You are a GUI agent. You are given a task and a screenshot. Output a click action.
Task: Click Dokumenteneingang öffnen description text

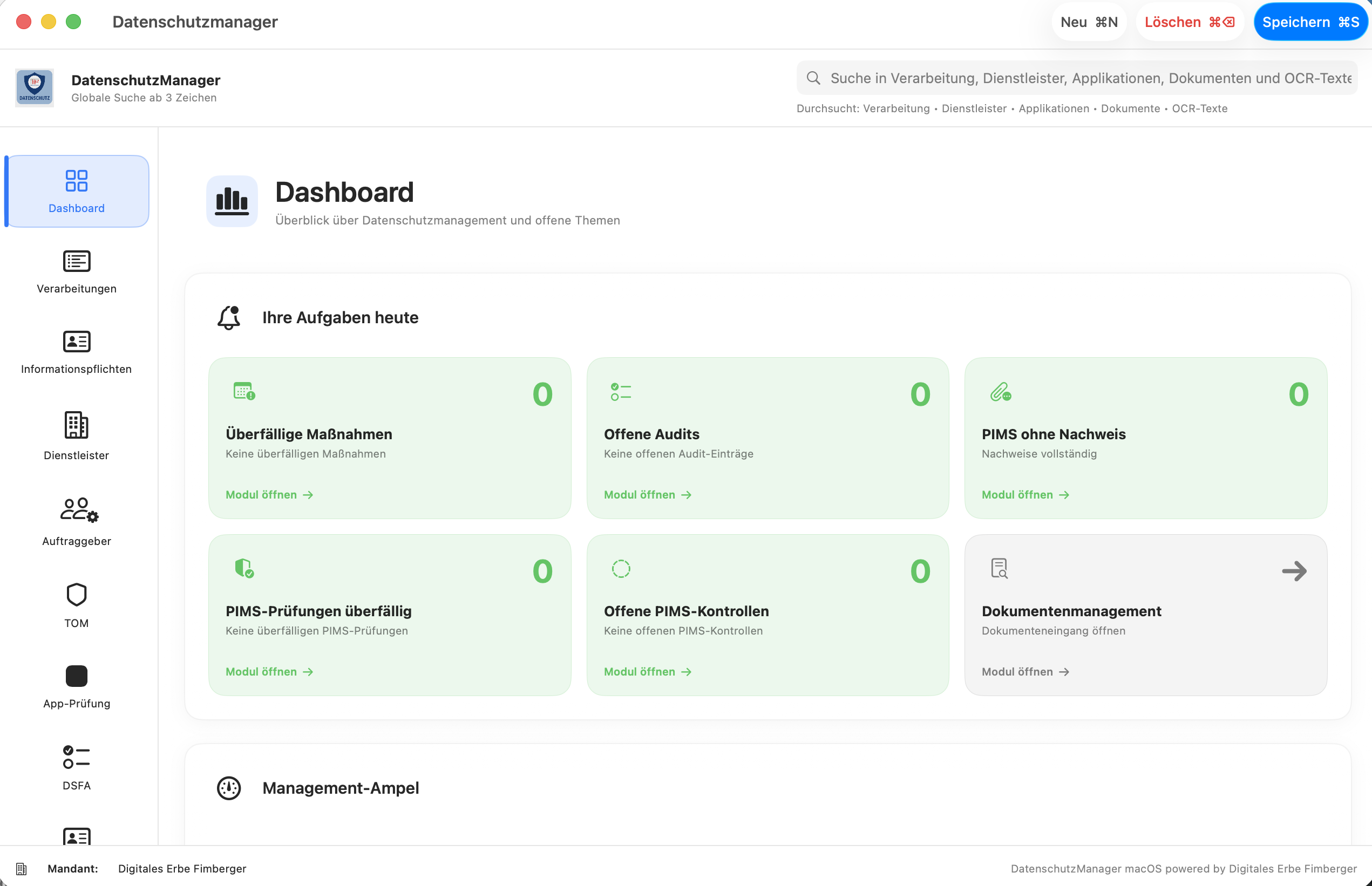point(1053,631)
